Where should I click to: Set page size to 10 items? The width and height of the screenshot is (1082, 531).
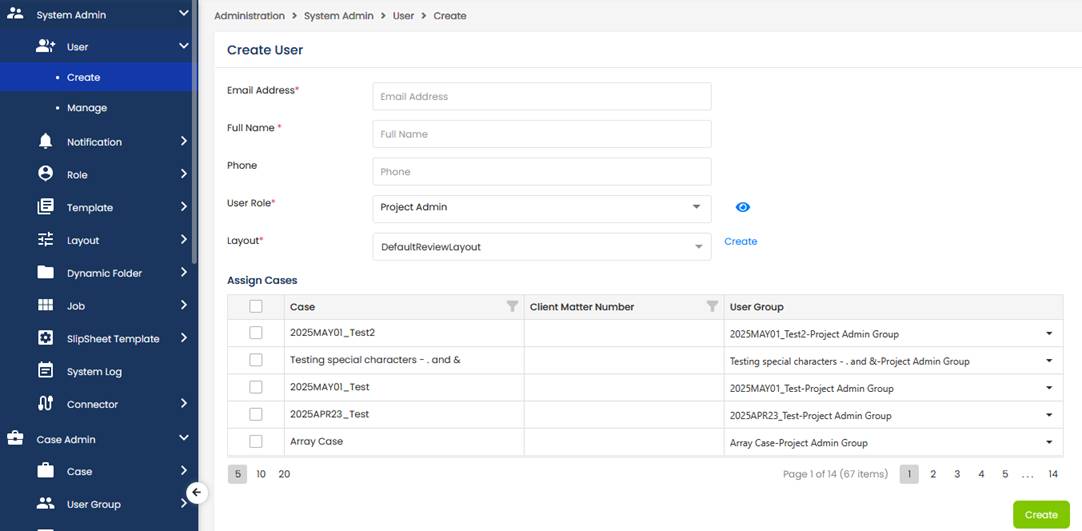click(261, 474)
